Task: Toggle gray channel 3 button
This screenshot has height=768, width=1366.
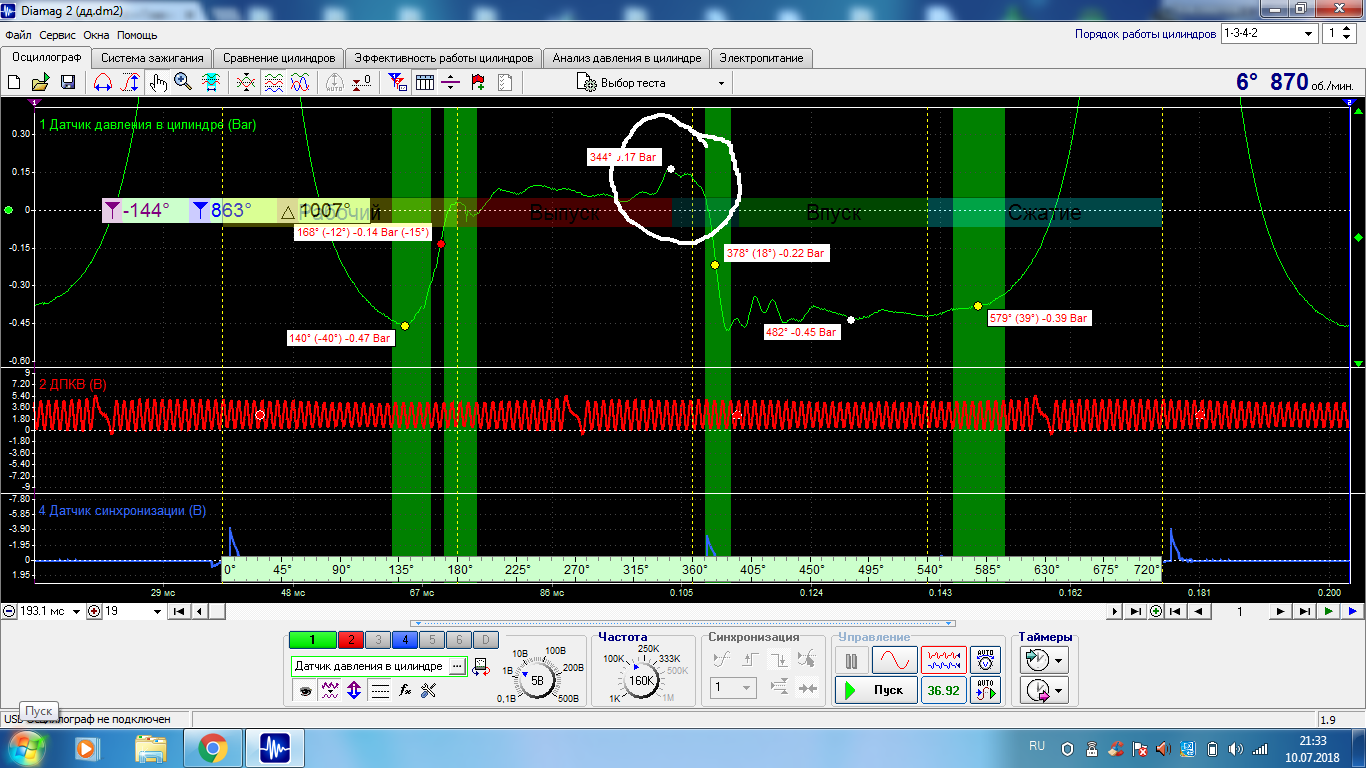Action: [377, 640]
